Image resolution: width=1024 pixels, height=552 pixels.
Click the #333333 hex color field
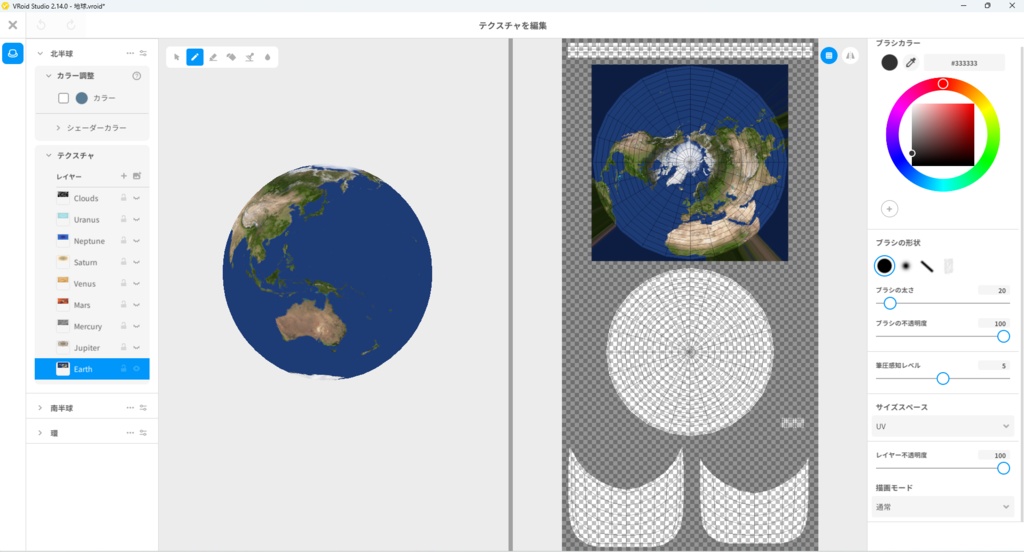(x=964, y=63)
